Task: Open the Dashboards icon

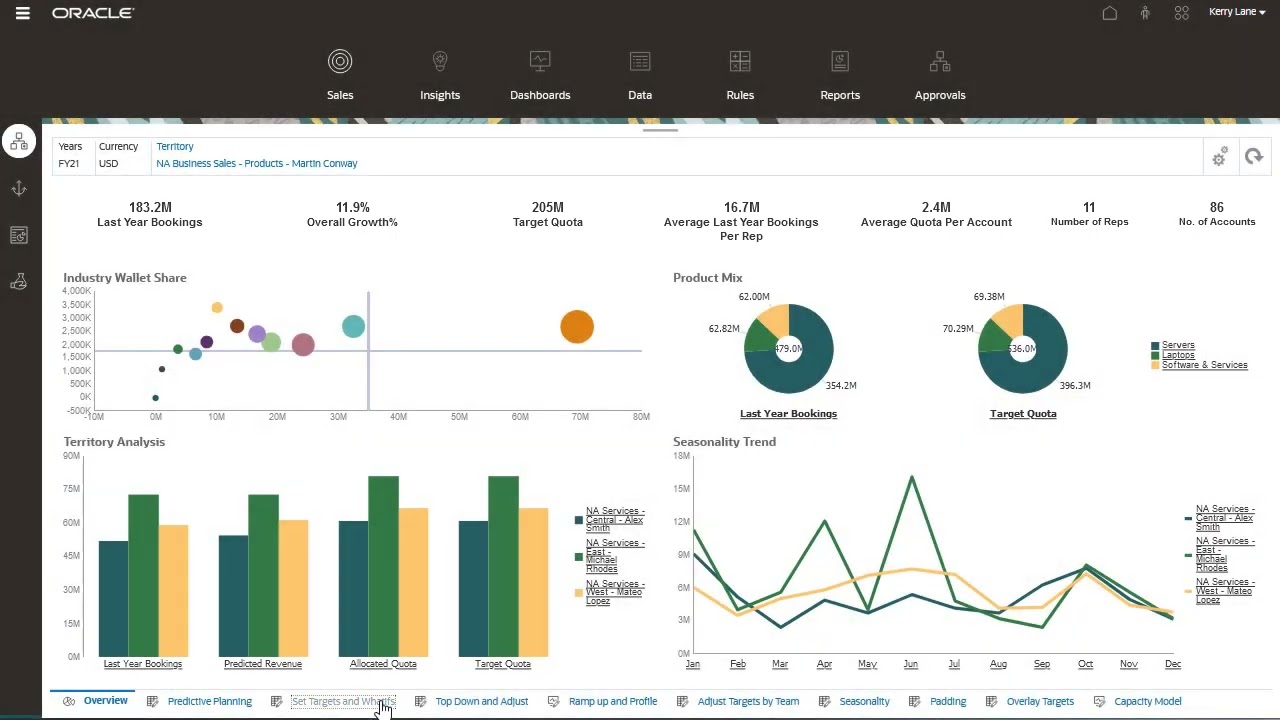Action: tap(540, 62)
